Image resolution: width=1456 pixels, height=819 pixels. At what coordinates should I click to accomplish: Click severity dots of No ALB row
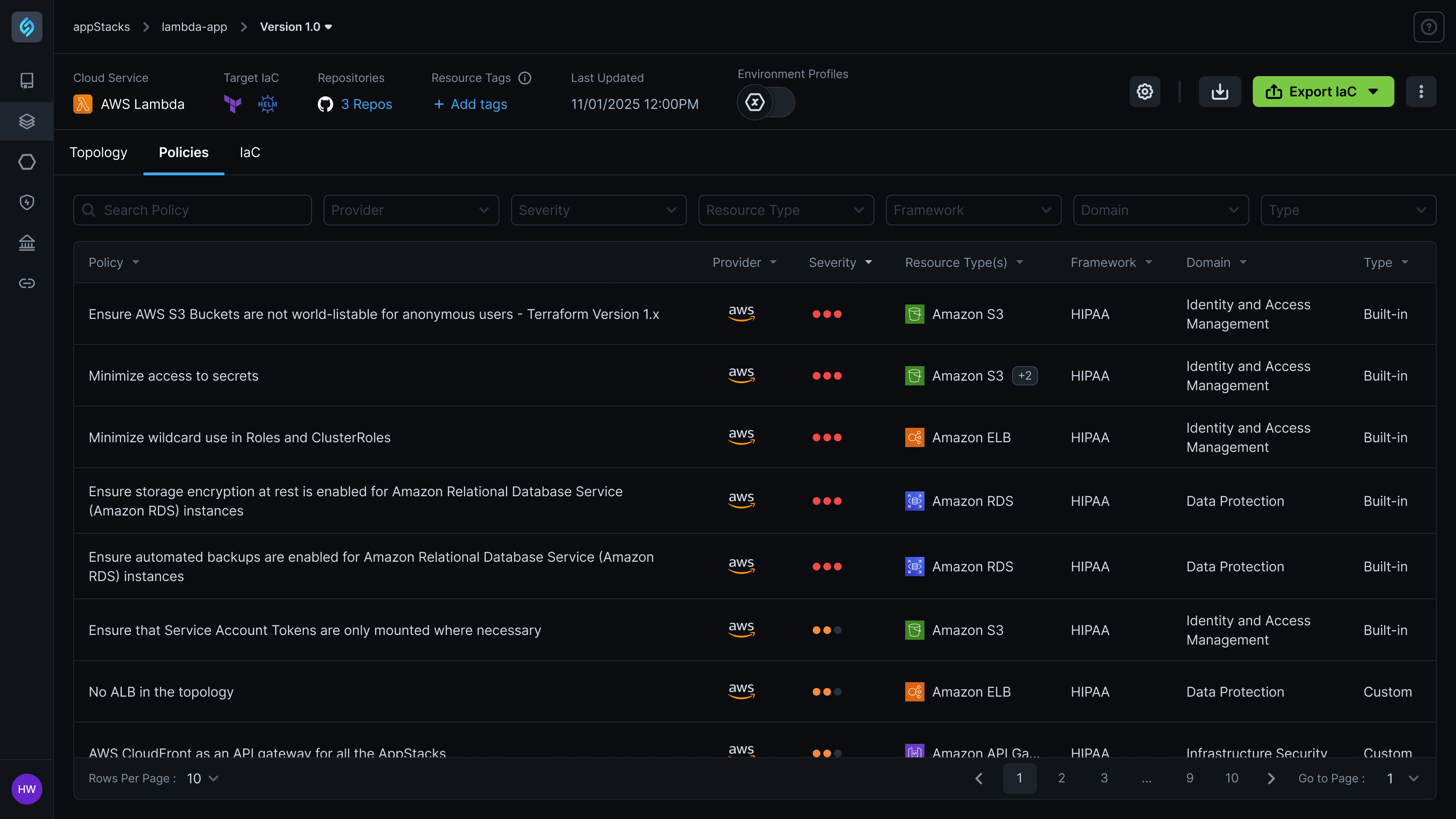(x=827, y=691)
